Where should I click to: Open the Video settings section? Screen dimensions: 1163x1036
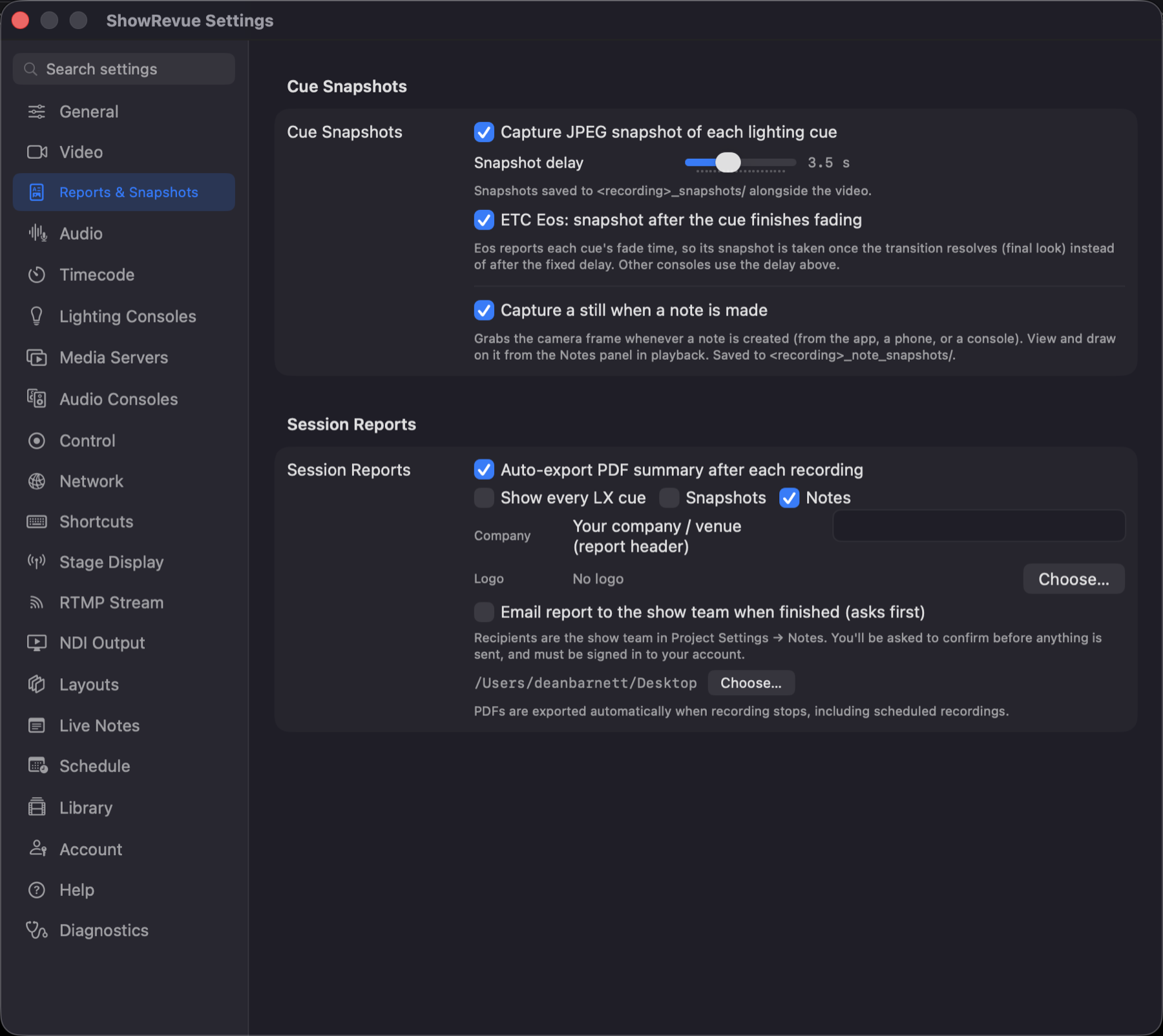point(124,152)
